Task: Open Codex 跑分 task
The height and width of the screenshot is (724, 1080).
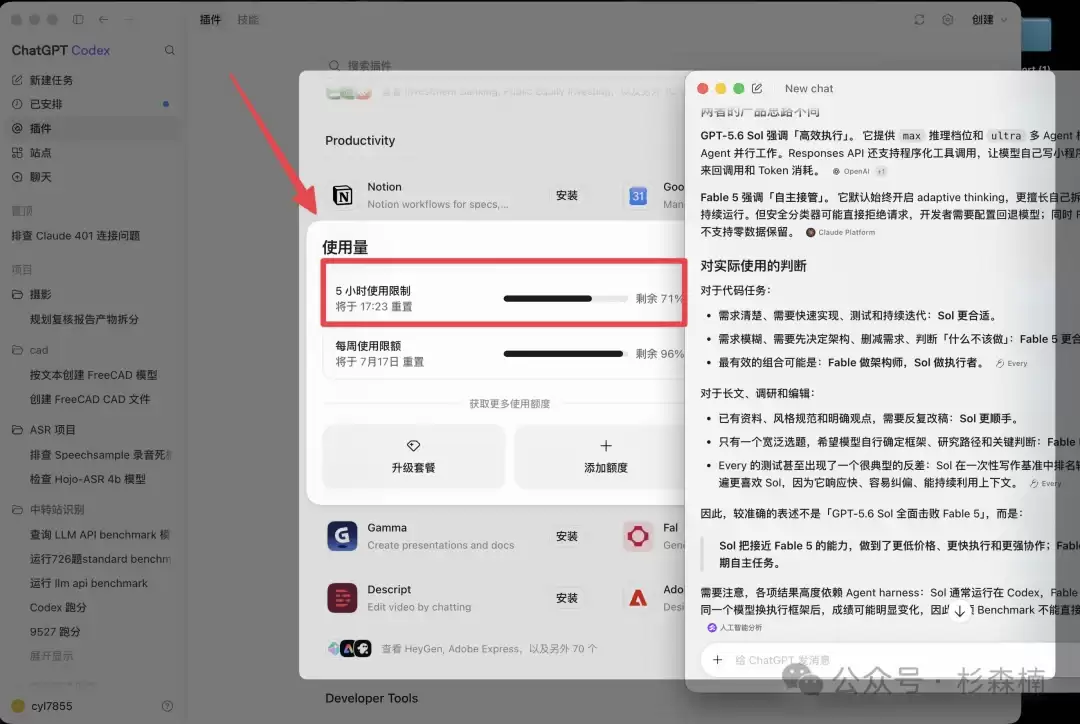Action: click(x=58, y=608)
